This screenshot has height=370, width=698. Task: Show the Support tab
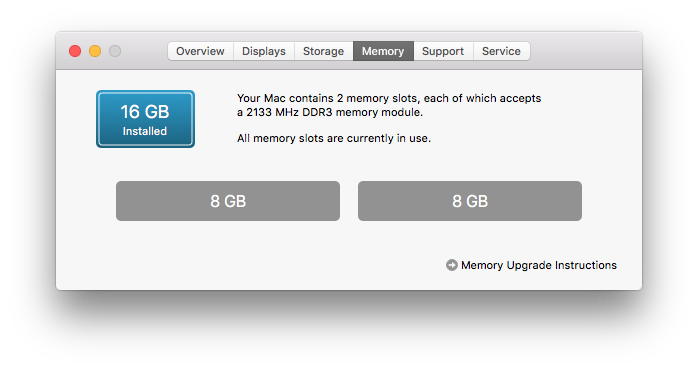[x=443, y=51]
